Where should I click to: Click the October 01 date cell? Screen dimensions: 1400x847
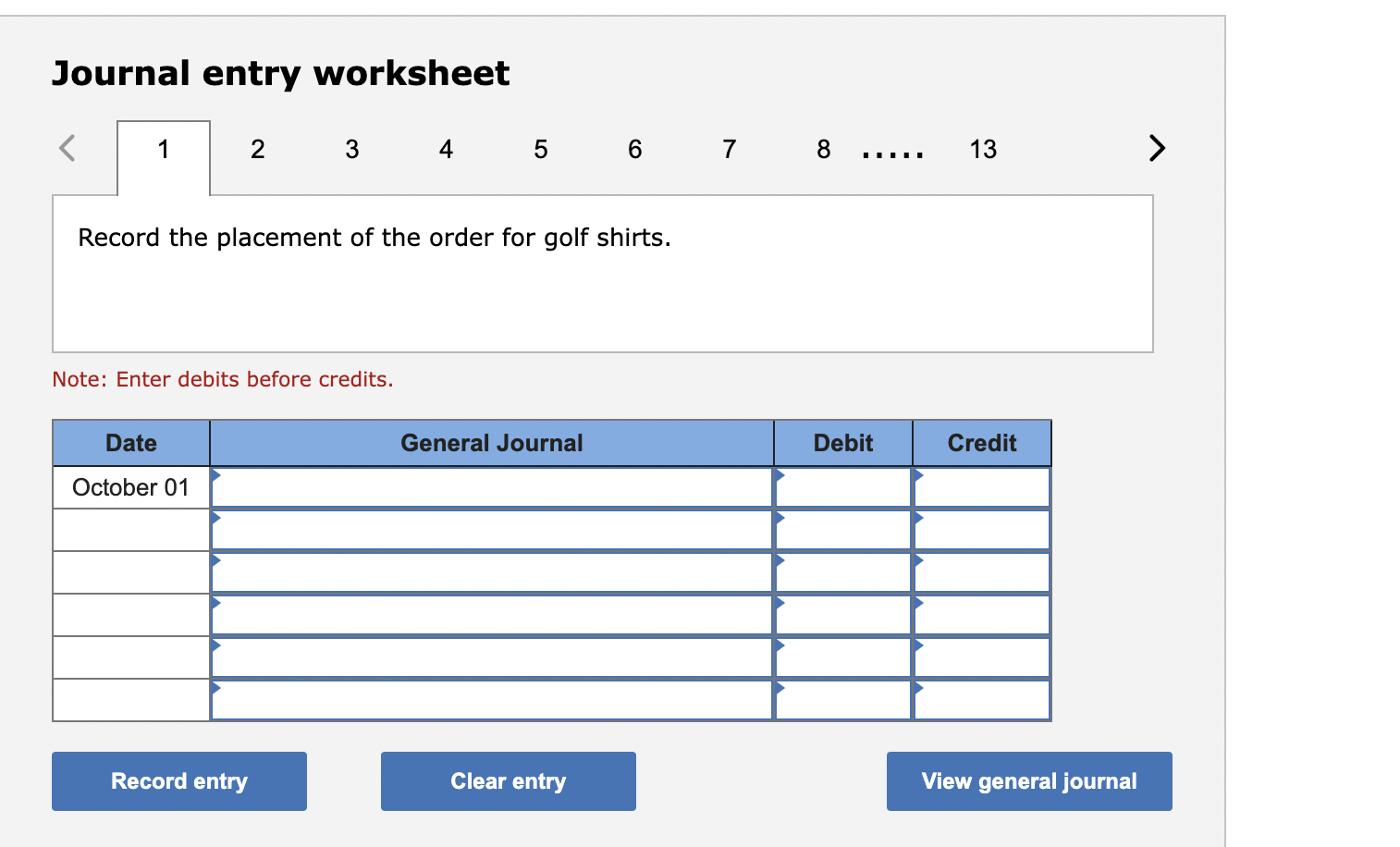coord(130,486)
